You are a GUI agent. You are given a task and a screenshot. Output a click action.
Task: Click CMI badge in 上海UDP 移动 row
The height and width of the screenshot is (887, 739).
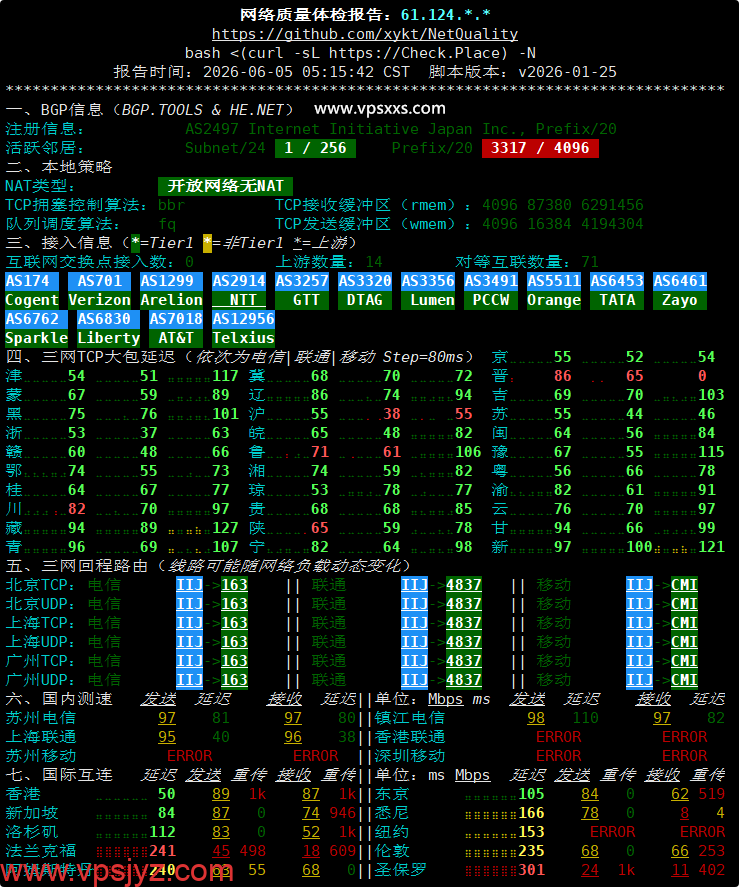(x=684, y=642)
